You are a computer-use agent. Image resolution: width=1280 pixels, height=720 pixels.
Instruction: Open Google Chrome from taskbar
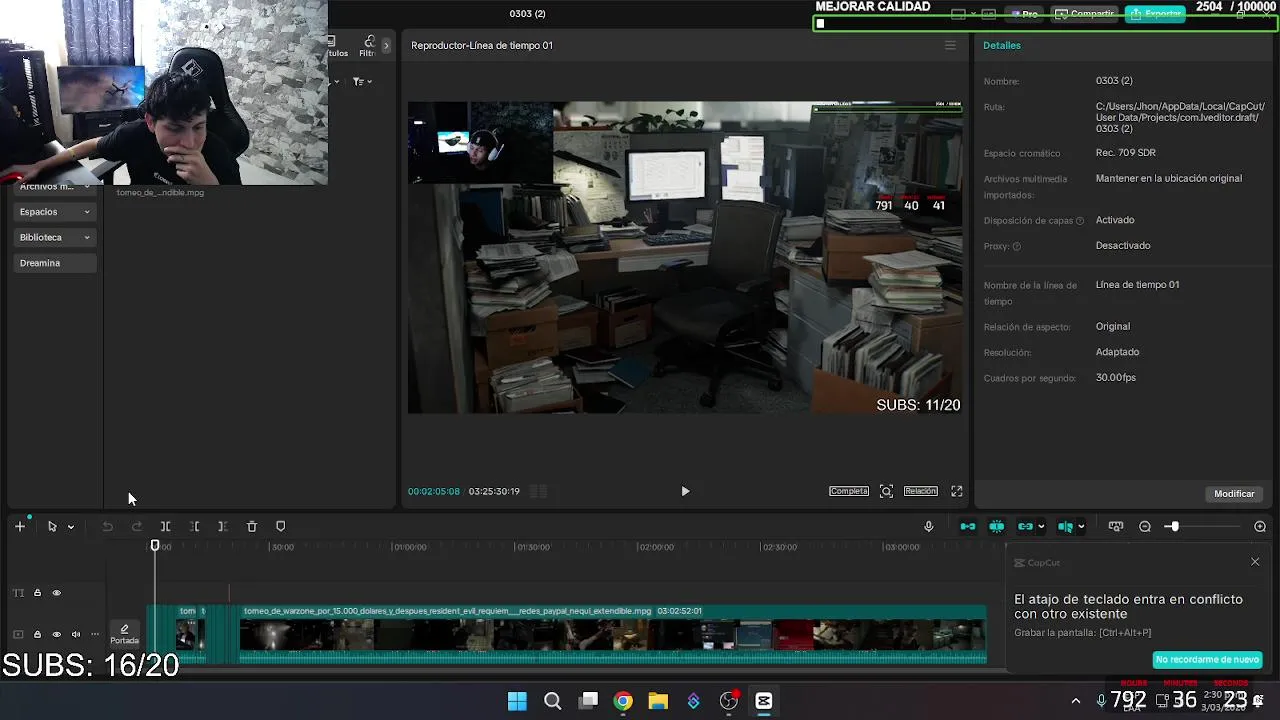pyautogui.click(x=623, y=701)
